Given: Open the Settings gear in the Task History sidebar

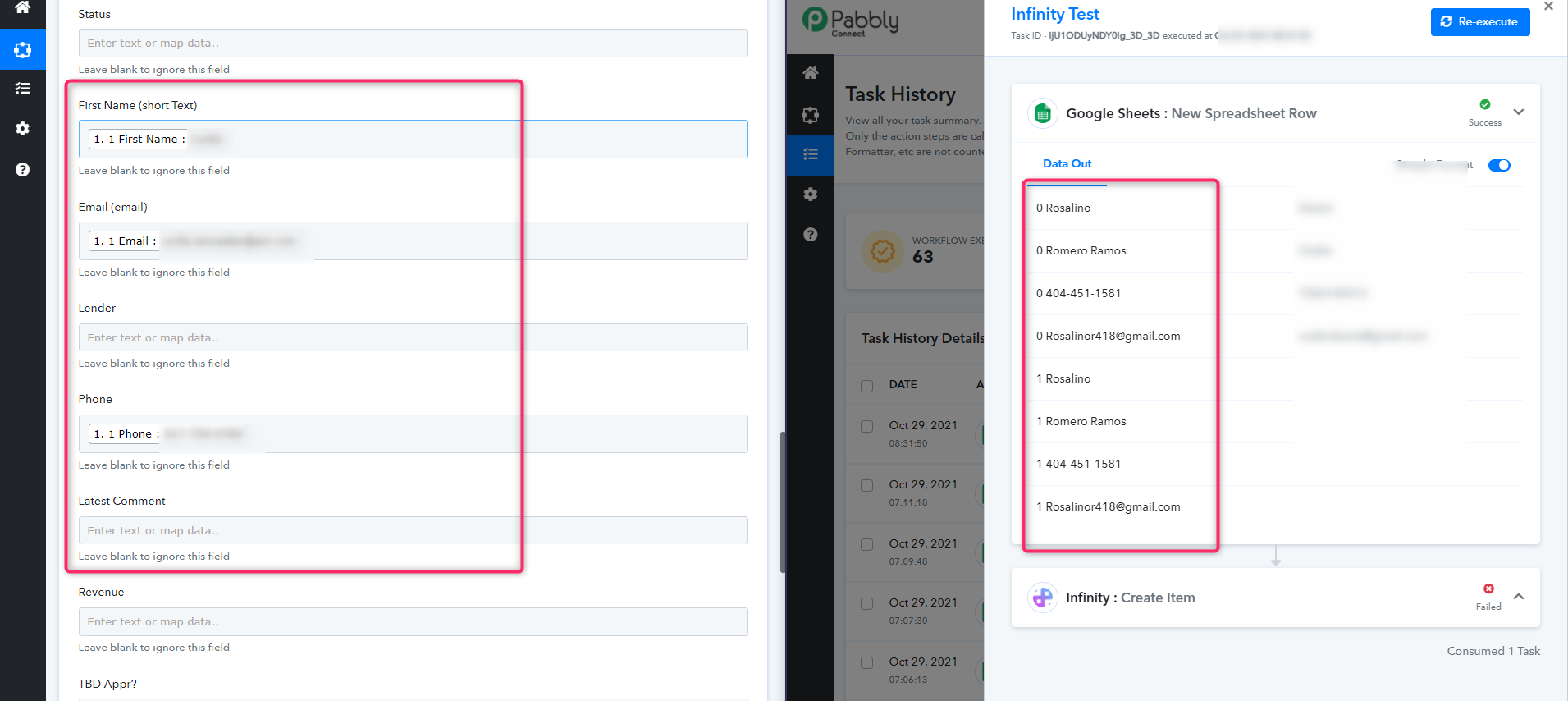Looking at the screenshot, I should 811,195.
